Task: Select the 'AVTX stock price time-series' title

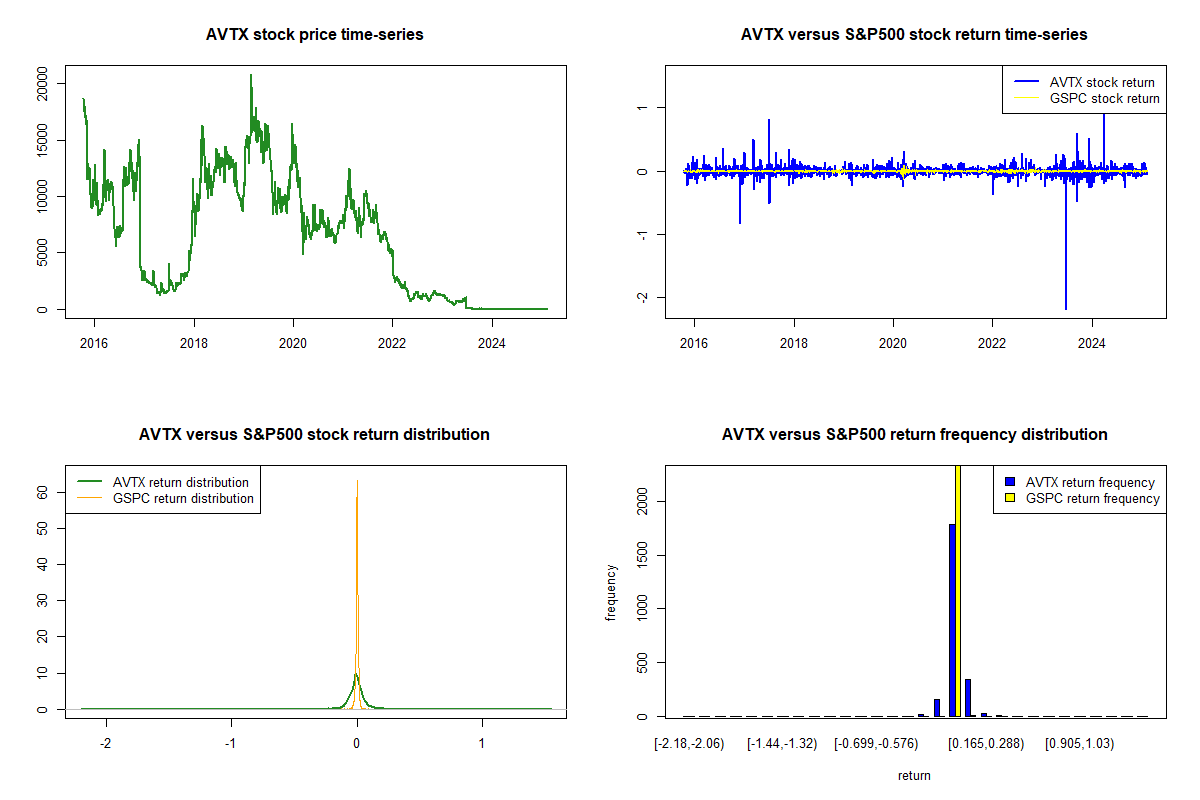Action: pos(314,35)
